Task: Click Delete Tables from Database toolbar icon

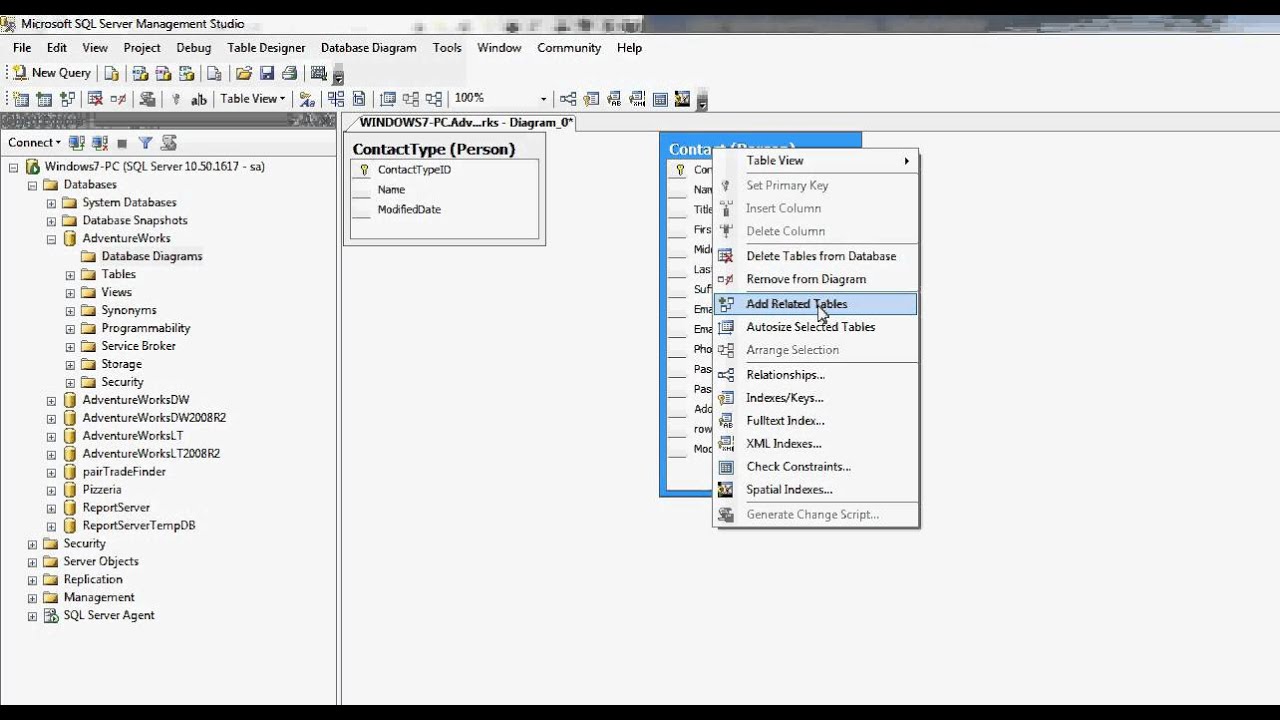Action: click(x=95, y=99)
